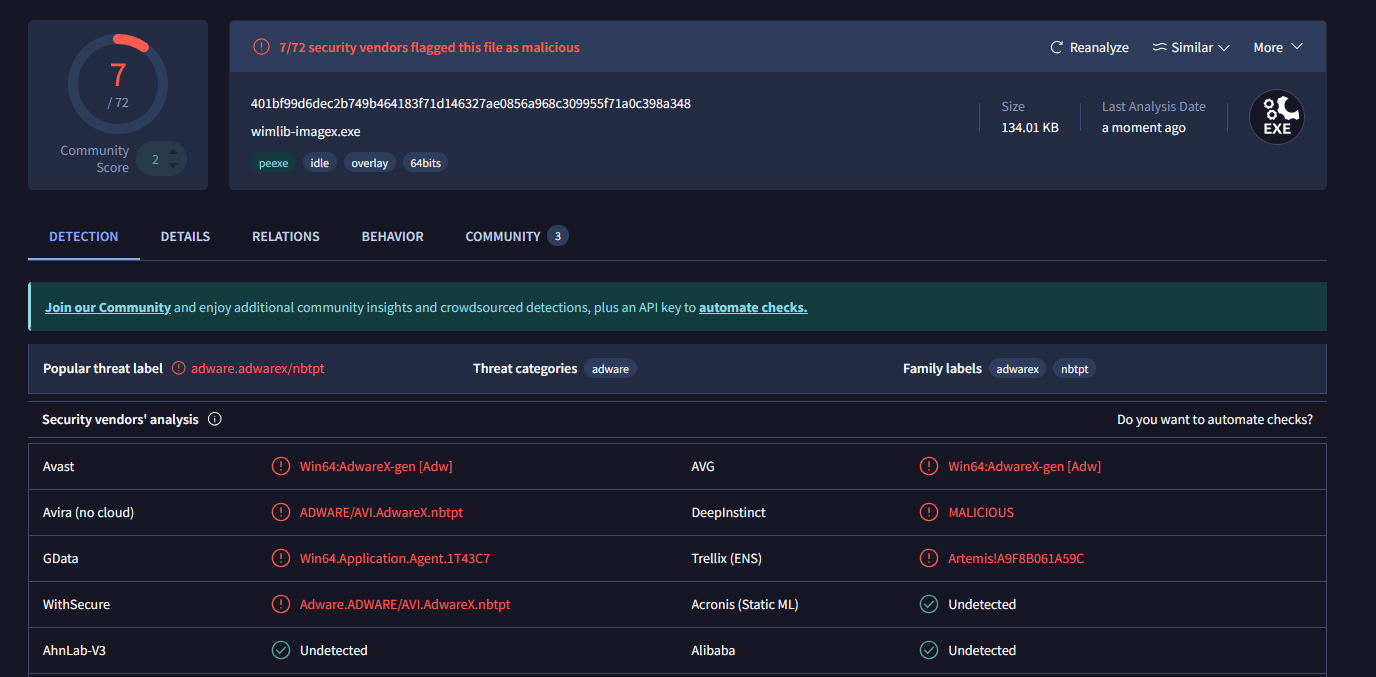
Task: Click the 7/72 detection score gauge
Action: (118, 84)
